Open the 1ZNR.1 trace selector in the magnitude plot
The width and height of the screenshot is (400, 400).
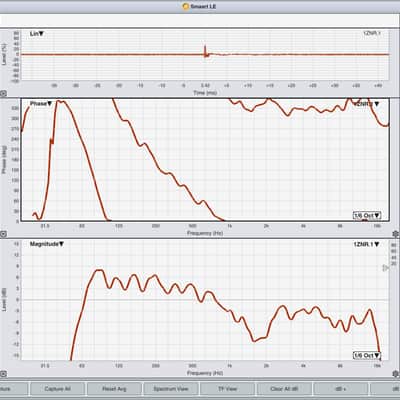367,244
